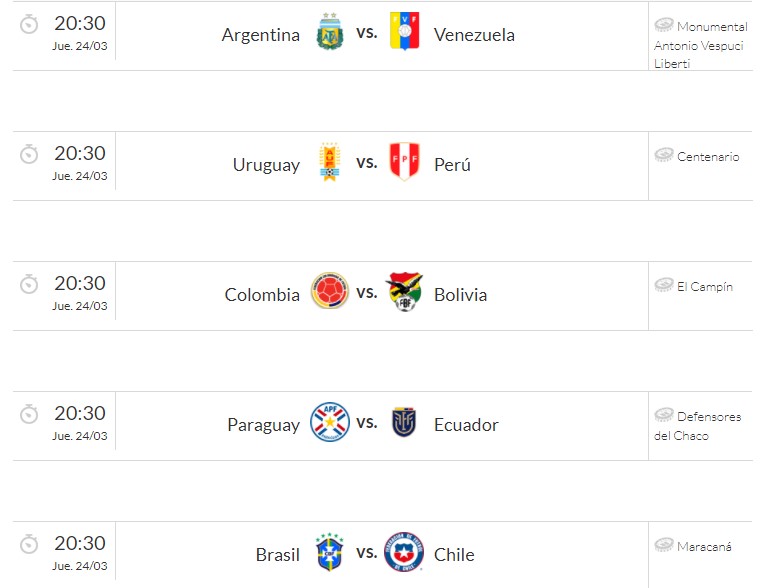Click the vs. text between Colombia and Bolivia
The image size is (764, 588).
pos(367,293)
